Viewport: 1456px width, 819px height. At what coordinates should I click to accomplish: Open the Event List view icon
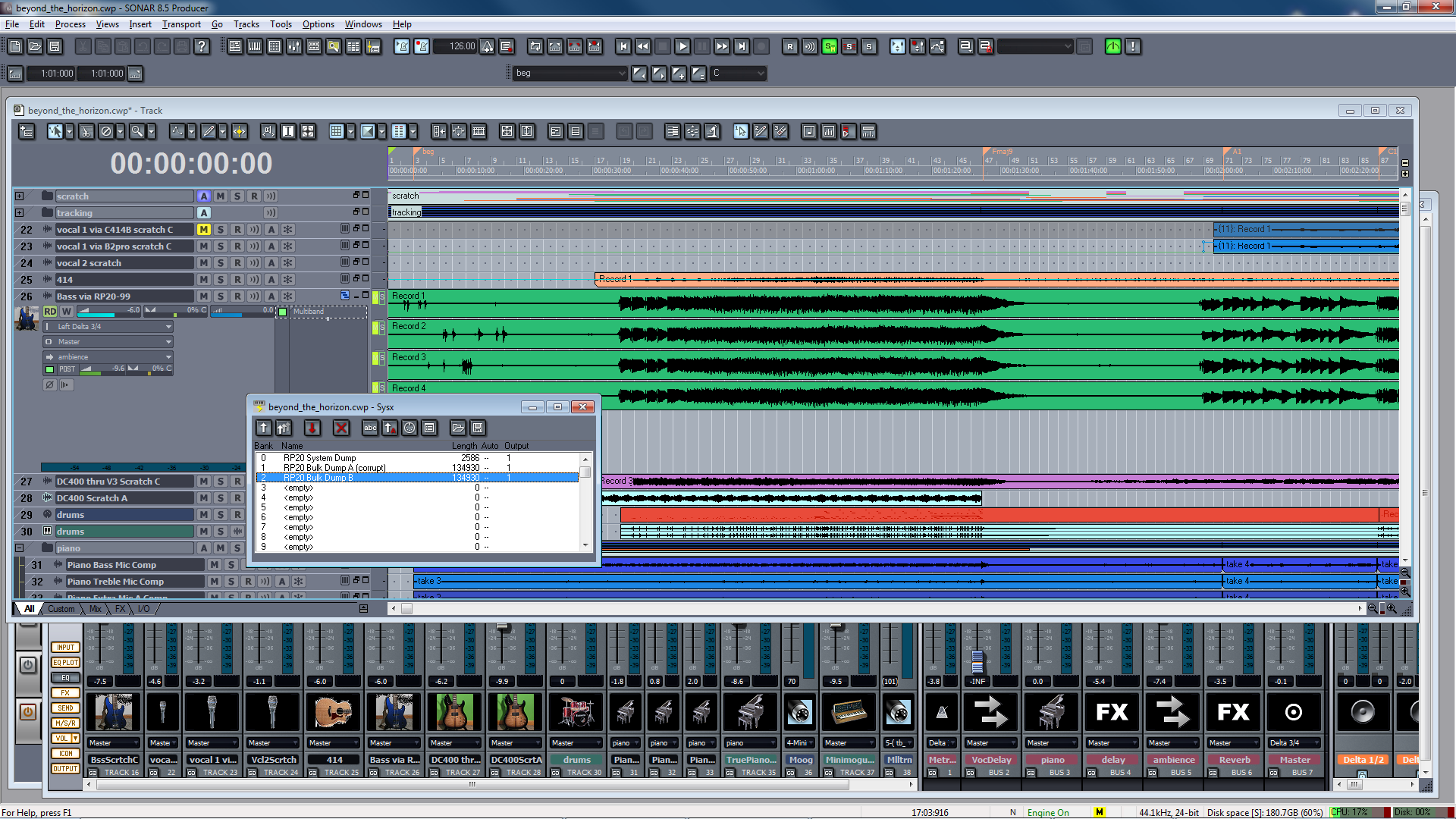click(x=275, y=46)
